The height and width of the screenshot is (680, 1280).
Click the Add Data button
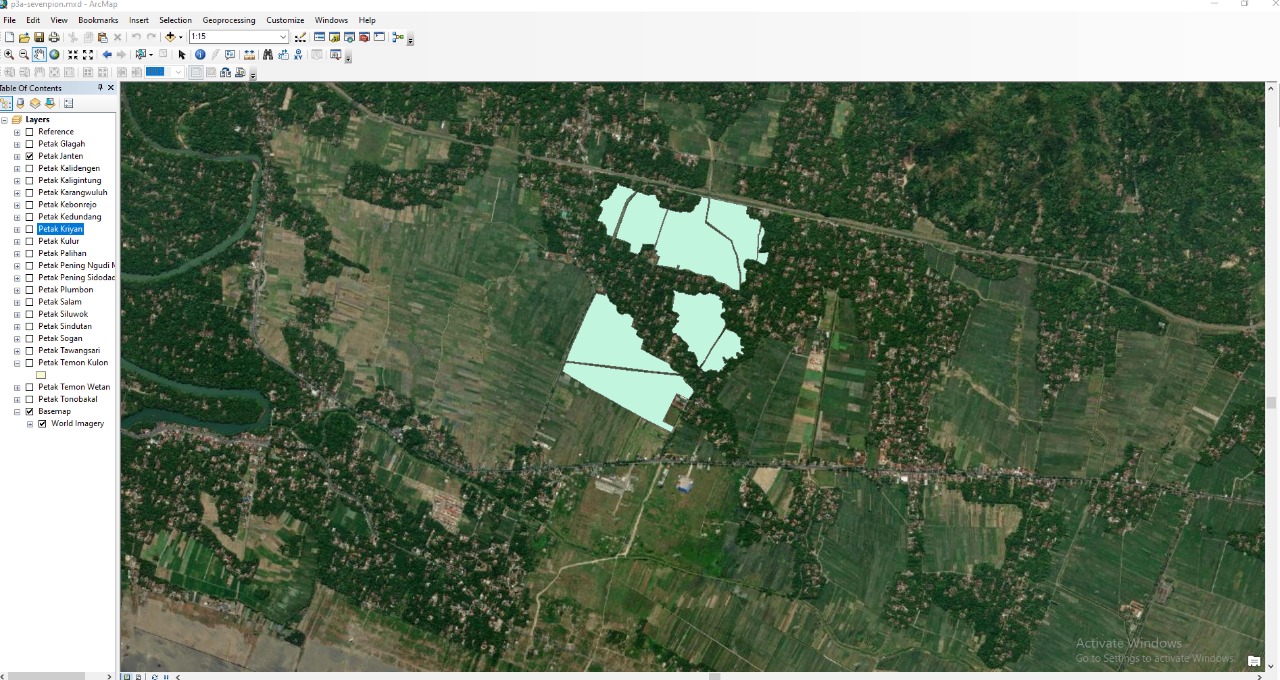tap(169, 37)
